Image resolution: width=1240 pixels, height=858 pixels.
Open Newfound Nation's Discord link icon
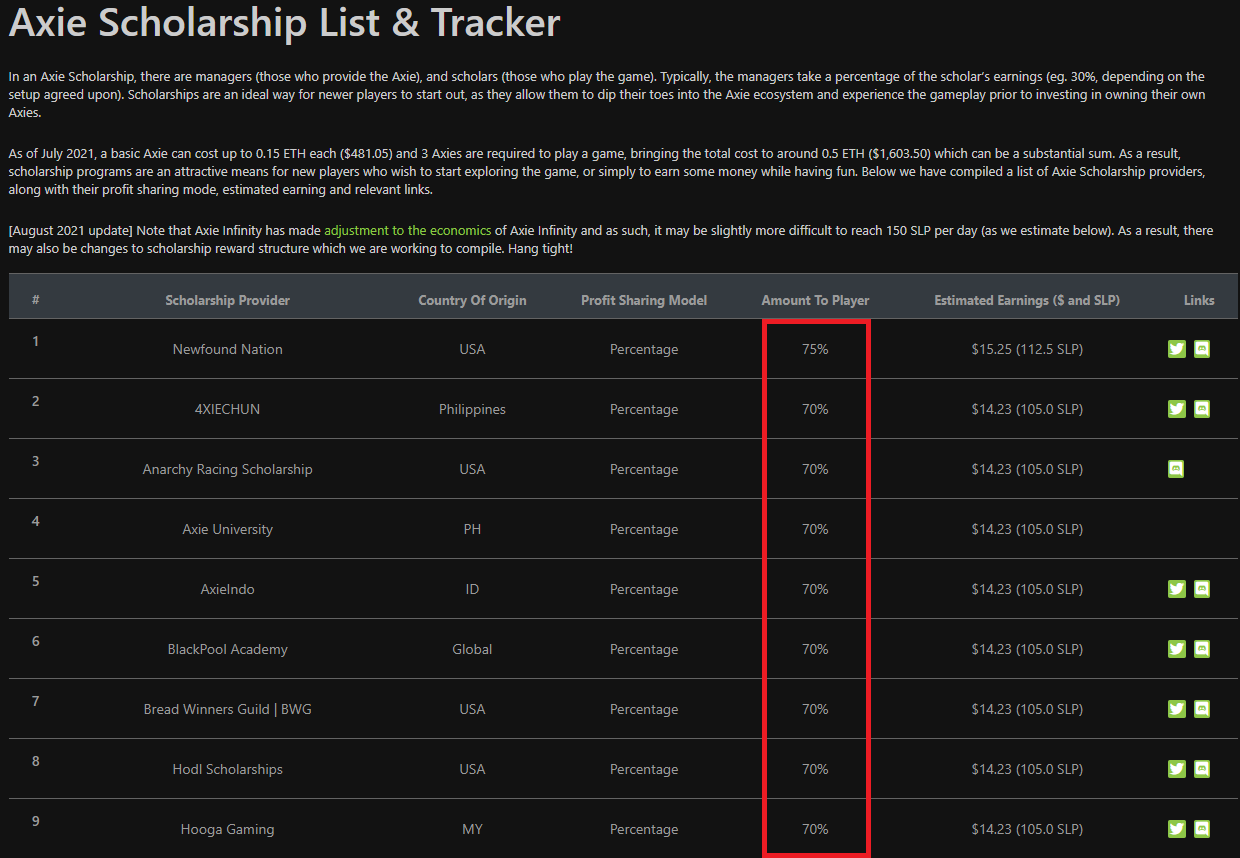coord(1202,349)
